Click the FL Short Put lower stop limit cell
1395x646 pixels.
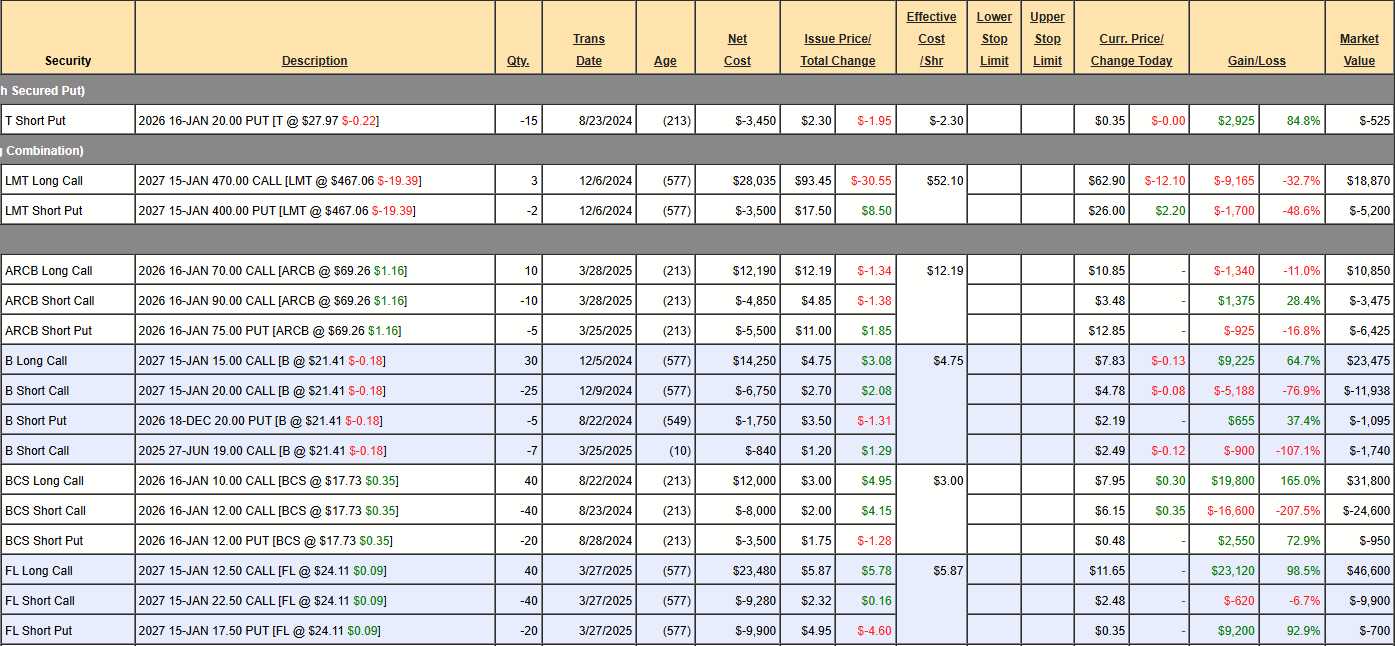click(994, 631)
